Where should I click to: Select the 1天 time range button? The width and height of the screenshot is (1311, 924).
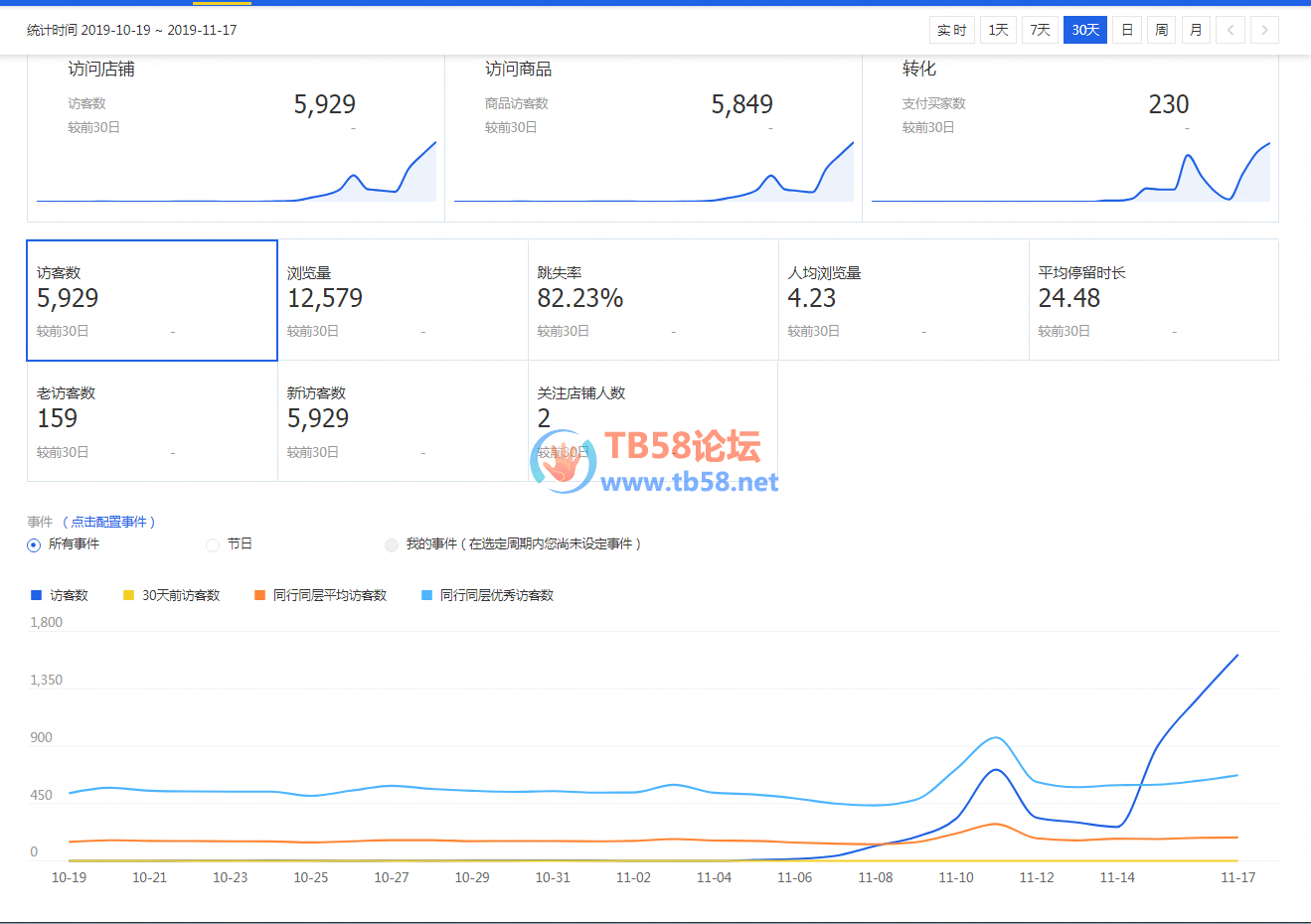(x=998, y=30)
